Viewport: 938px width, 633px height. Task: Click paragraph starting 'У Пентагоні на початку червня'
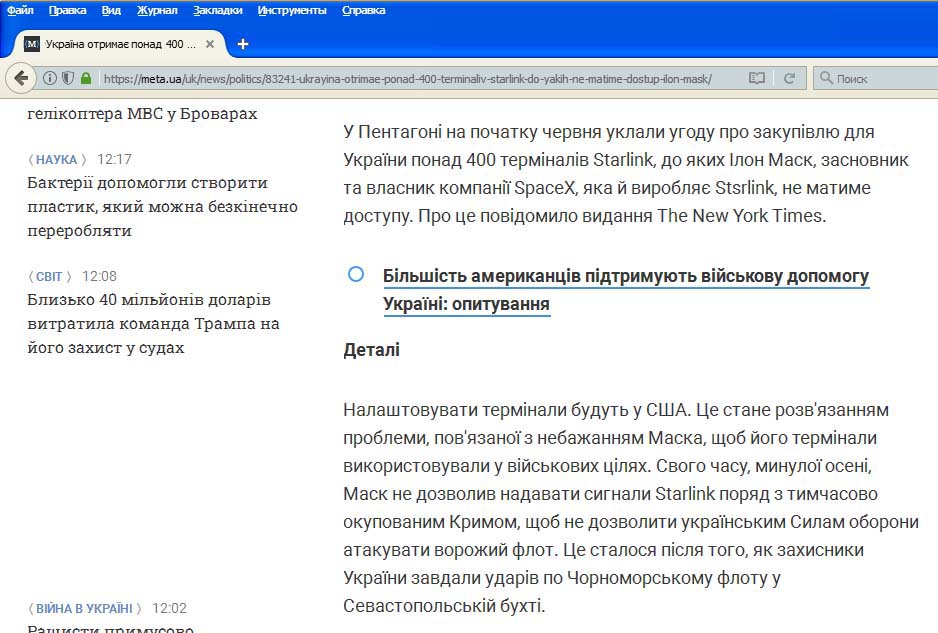pos(626,174)
